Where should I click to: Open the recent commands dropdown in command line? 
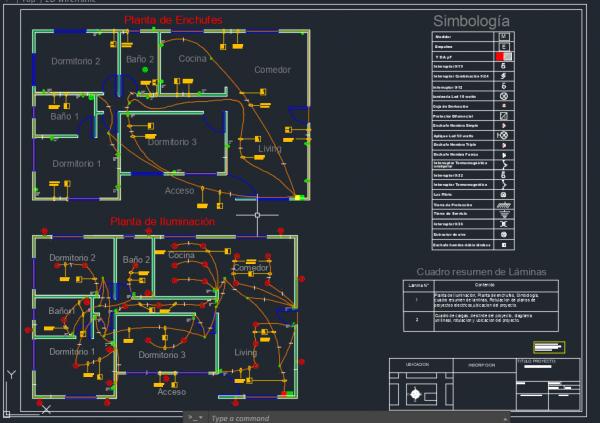point(195,418)
